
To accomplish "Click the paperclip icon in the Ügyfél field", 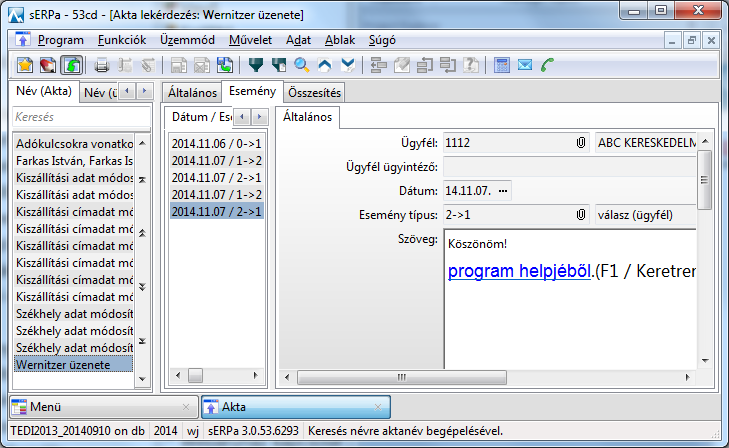I will pyautogui.click(x=581, y=143).
